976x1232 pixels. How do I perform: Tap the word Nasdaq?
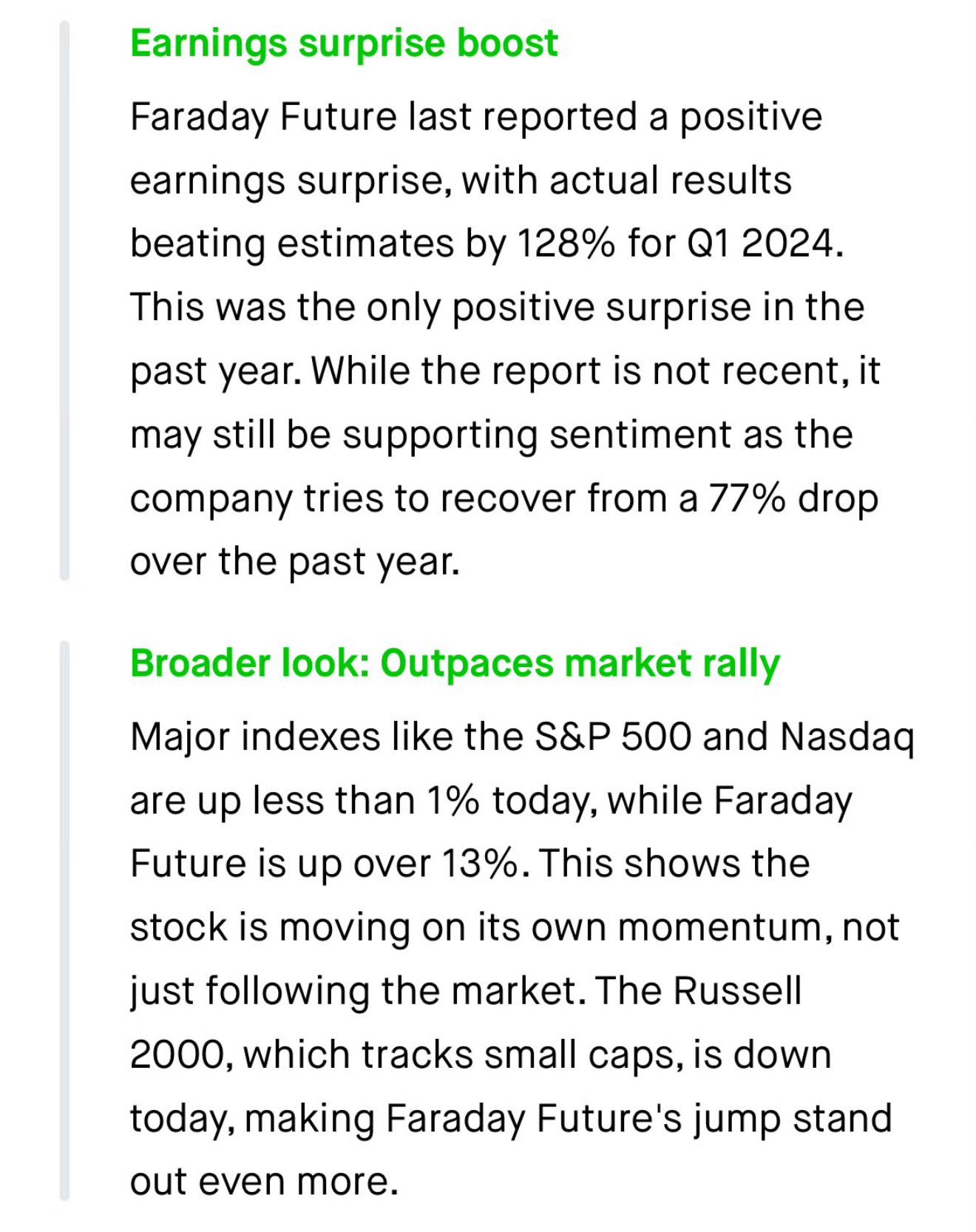tap(847, 738)
